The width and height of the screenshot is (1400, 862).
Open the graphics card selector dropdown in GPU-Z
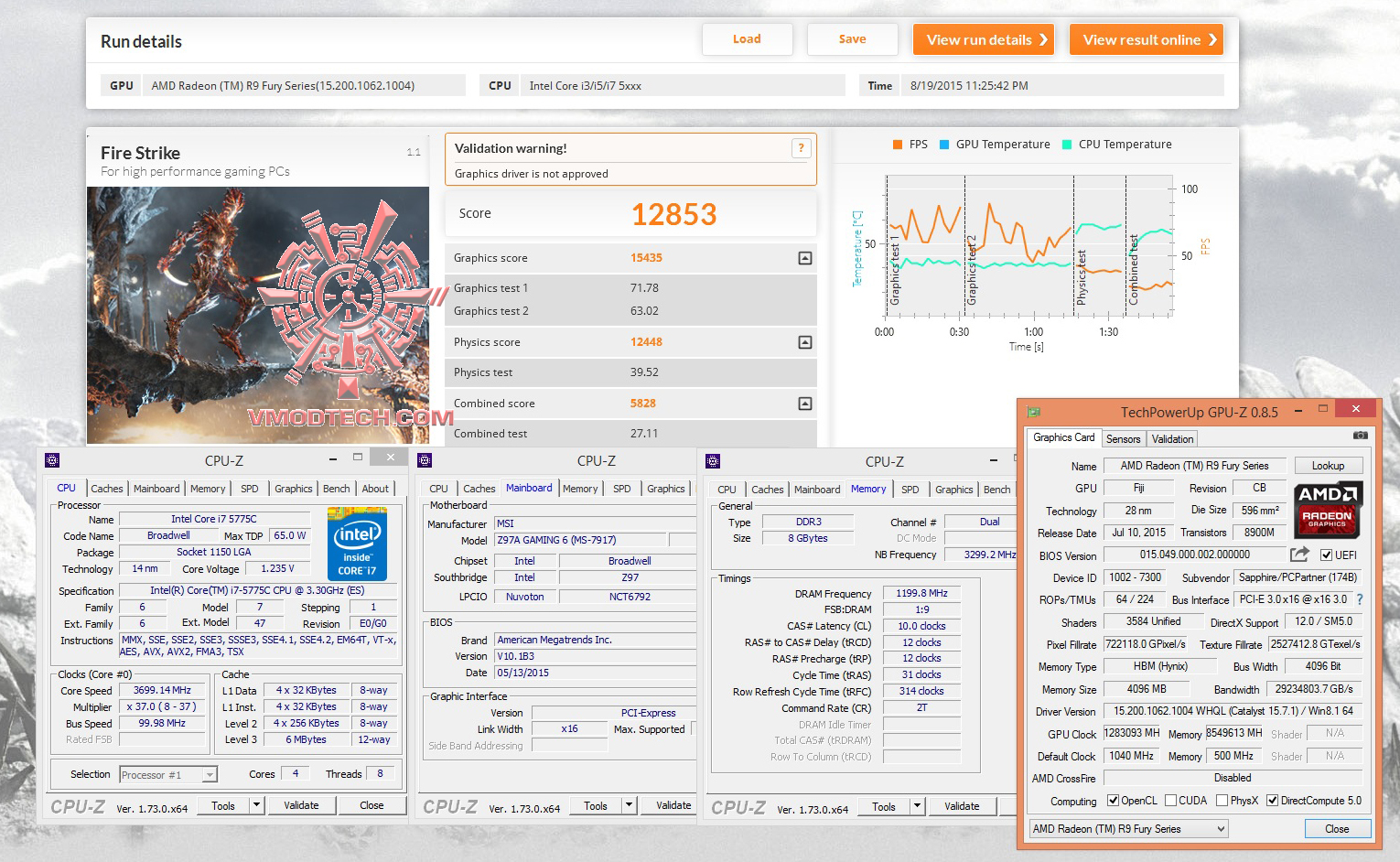tap(1128, 829)
